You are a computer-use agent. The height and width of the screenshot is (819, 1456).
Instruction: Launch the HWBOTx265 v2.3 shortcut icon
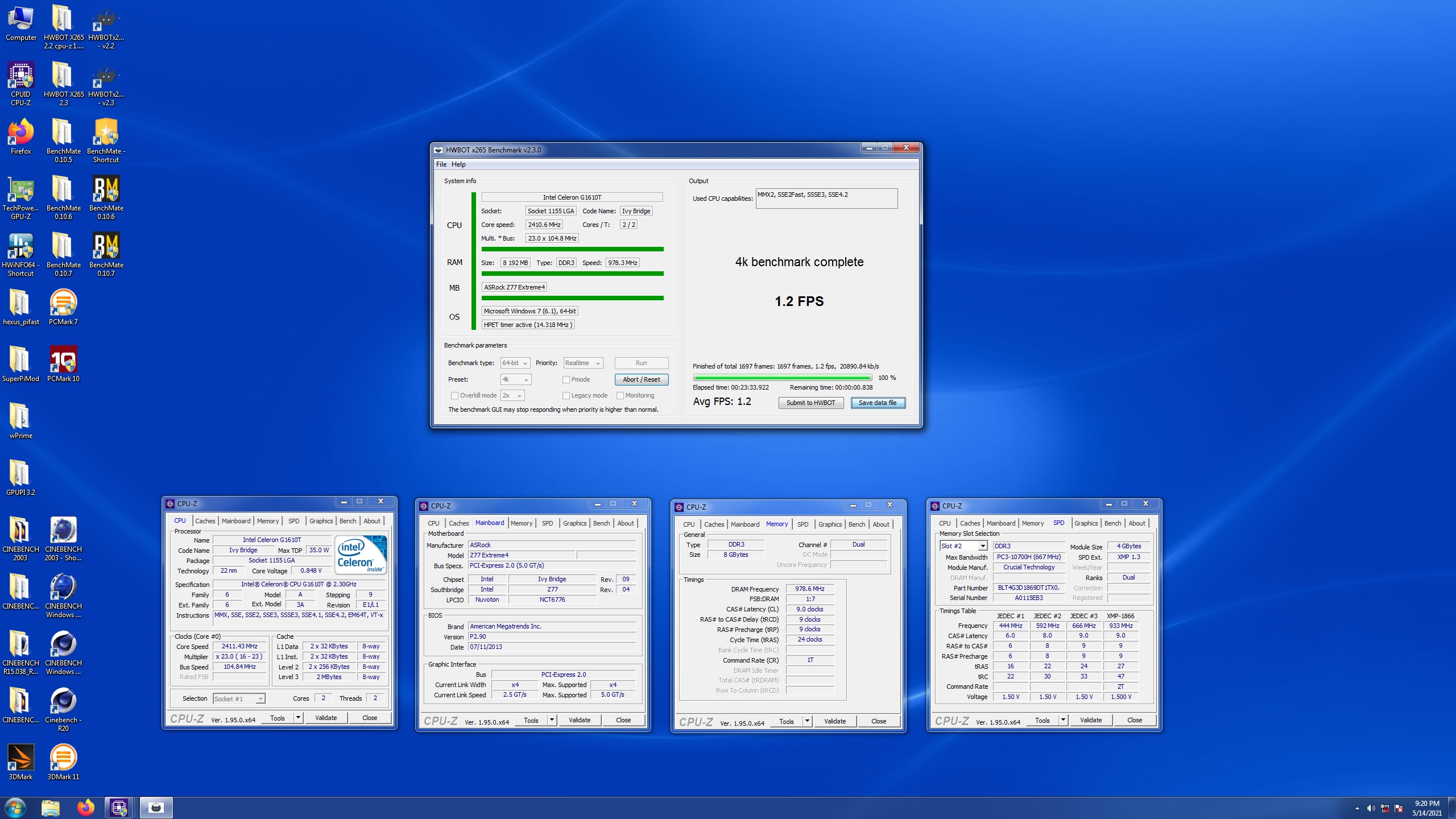pyautogui.click(x=106, y=84)
